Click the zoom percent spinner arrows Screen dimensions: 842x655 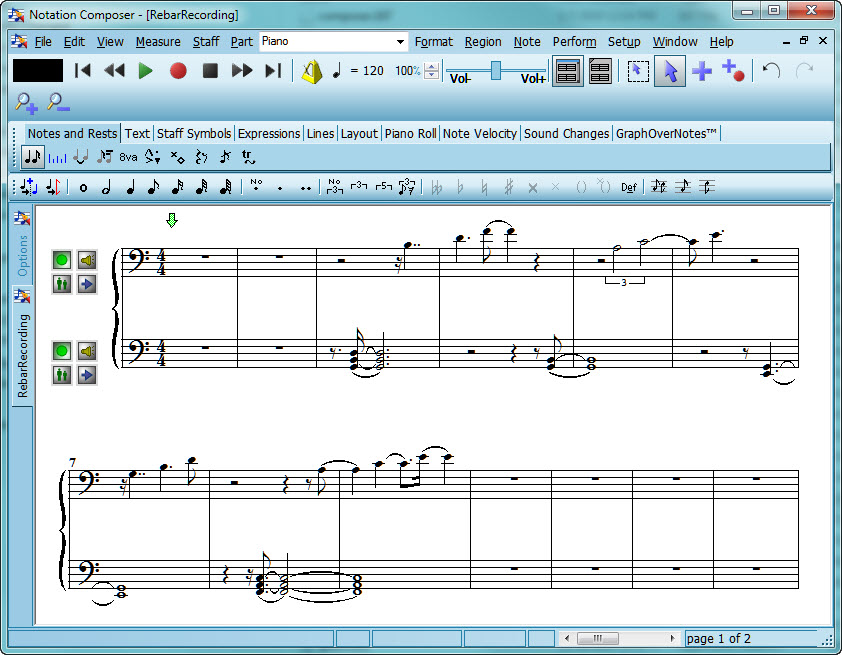tap(431, 71)
